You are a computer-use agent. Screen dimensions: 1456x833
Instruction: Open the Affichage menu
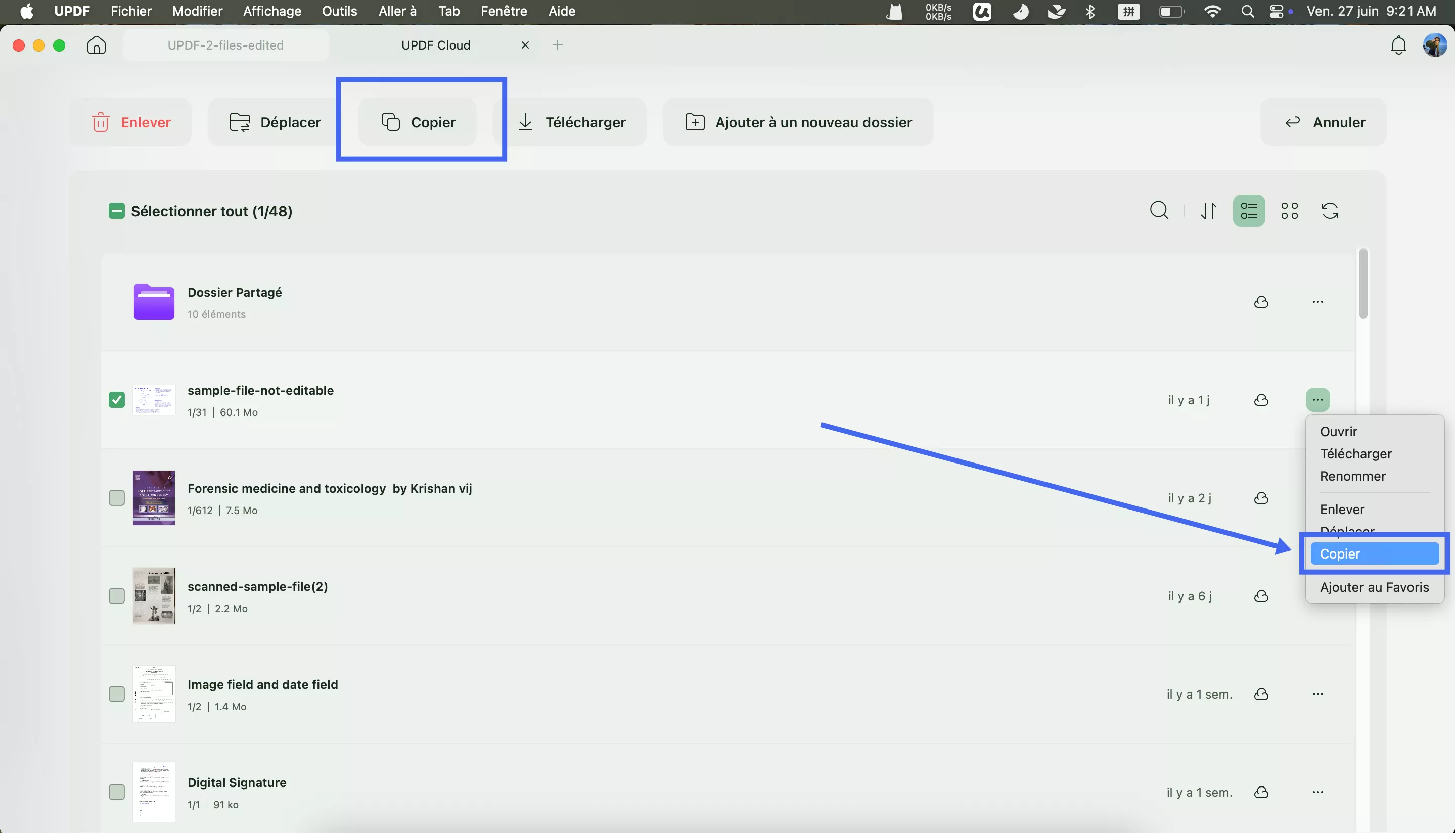pos(272,12)
